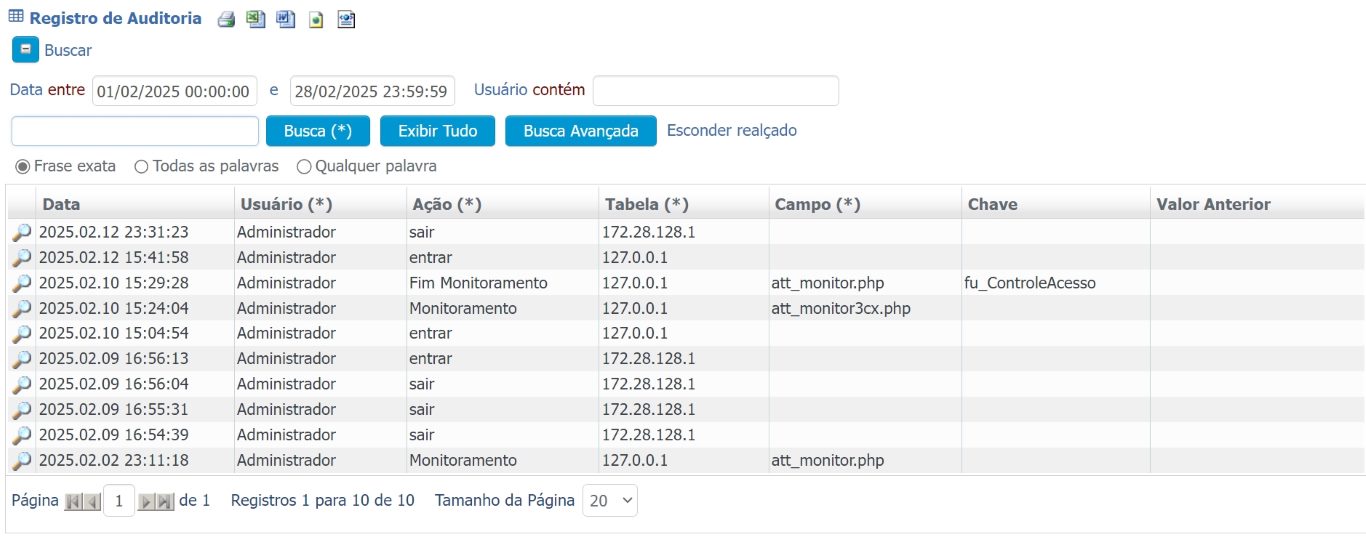1366x540 pixels.
Task: View details of 2025.02.12 23:31:23 record
Action: click(22, 232)
